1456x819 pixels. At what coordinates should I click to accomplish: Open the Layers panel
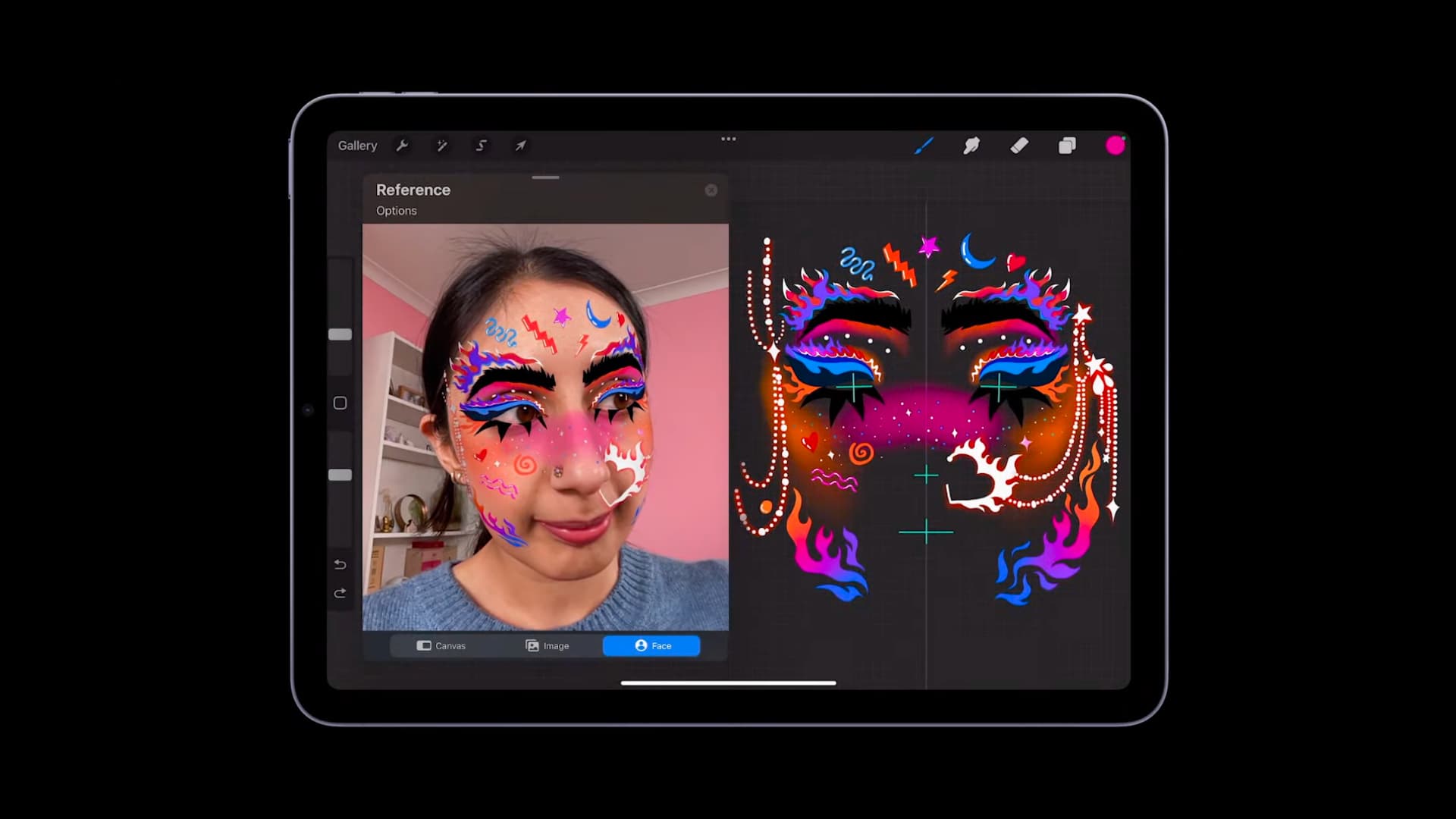click(x=1067, y=146)
